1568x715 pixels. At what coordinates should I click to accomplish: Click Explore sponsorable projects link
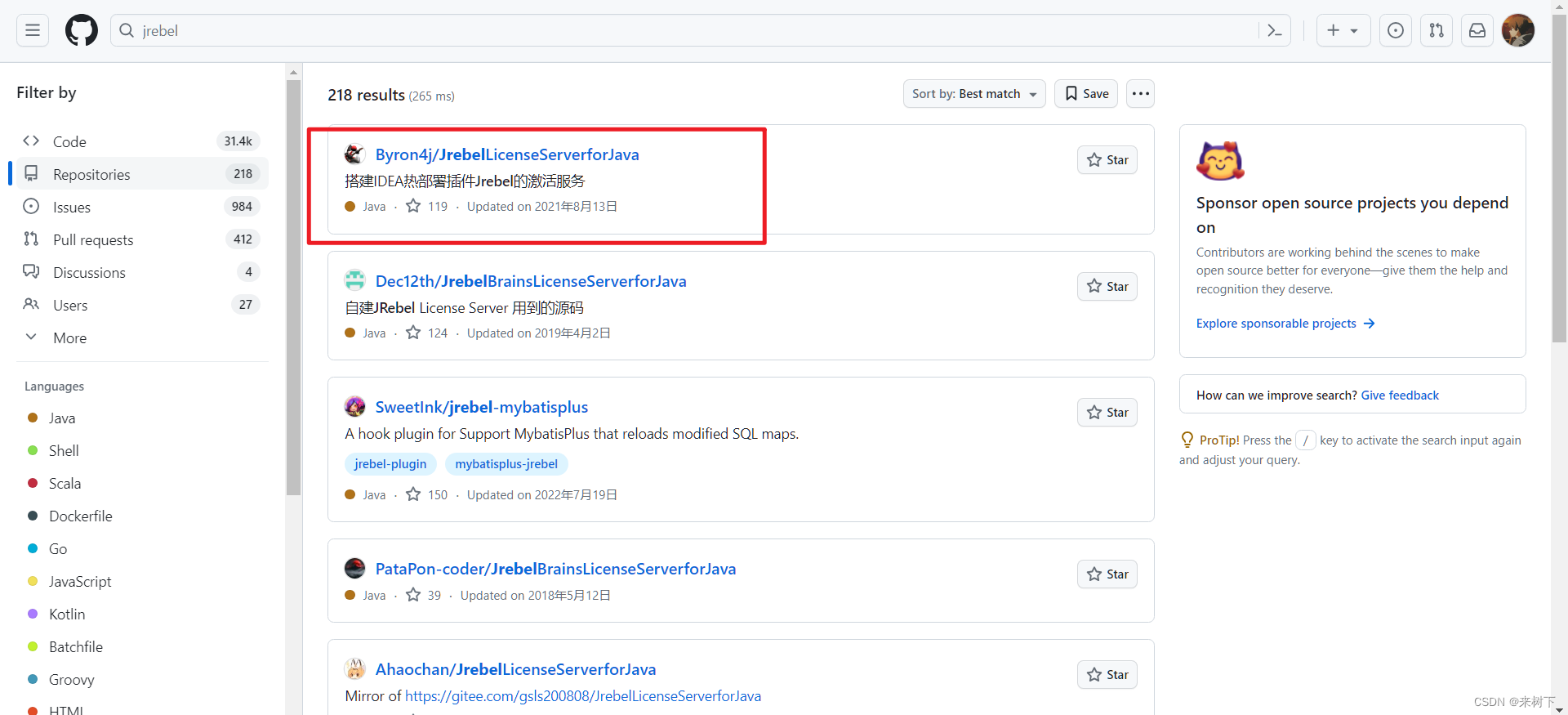pyautogui.click(x=1285, y=324)
